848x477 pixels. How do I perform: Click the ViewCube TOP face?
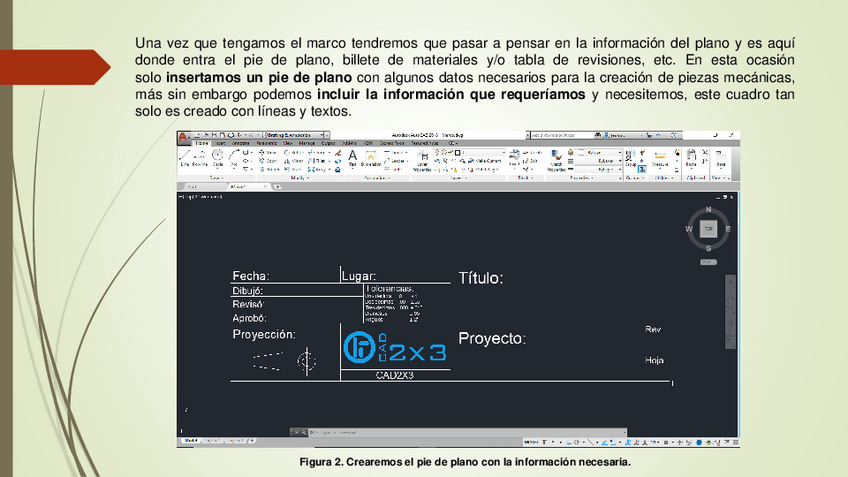[x=708, y=229]
